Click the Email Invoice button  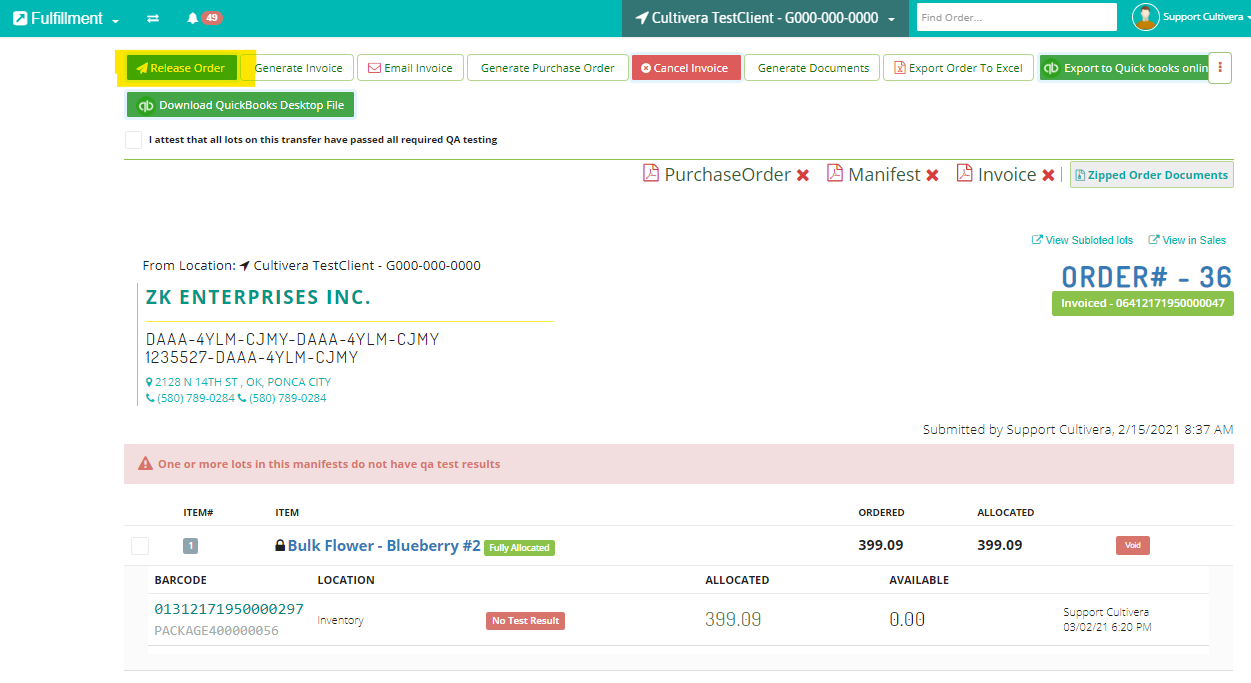(410, 68)
